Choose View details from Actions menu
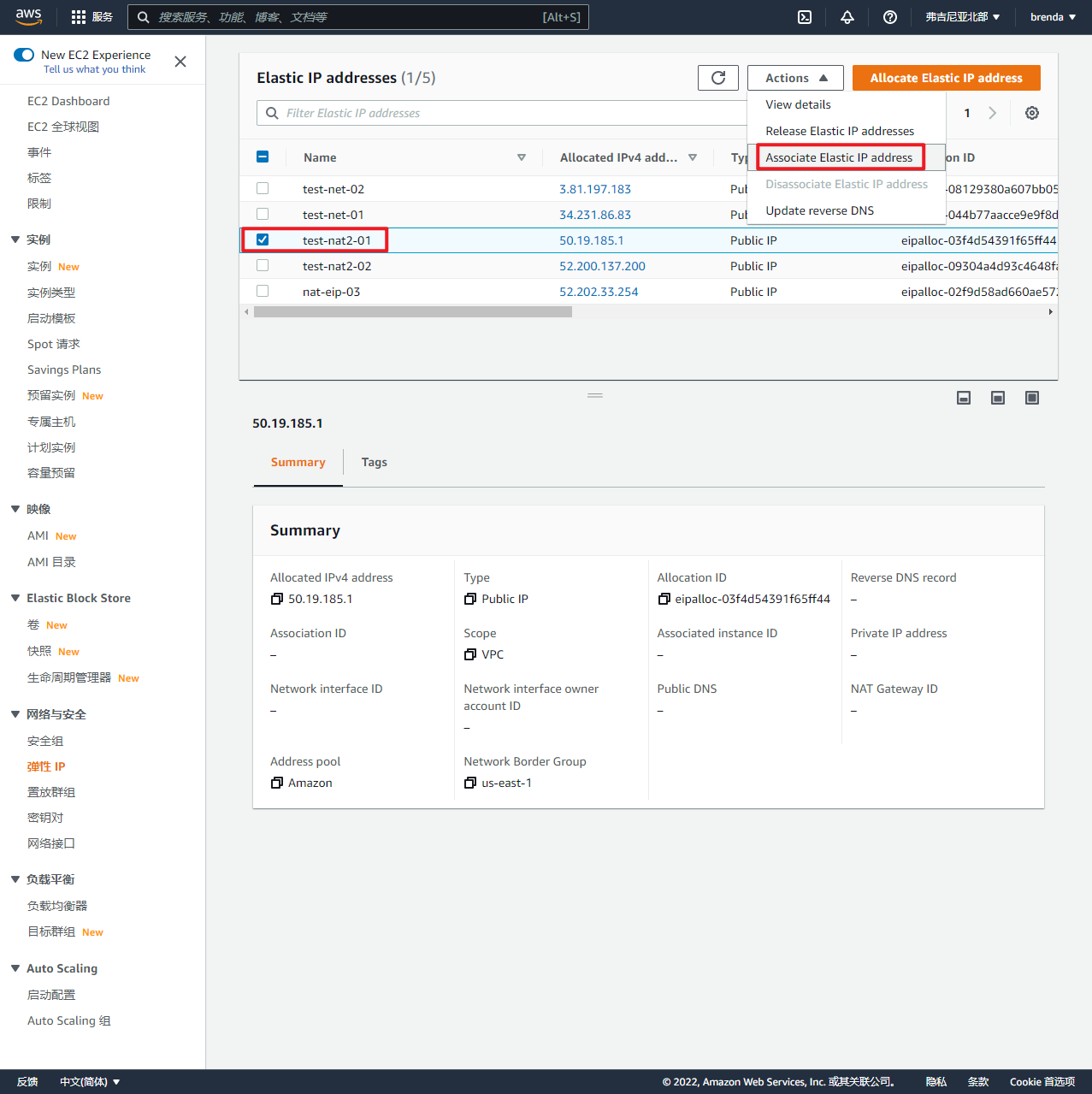The image size is (1092, 1094). coord(798,104)
